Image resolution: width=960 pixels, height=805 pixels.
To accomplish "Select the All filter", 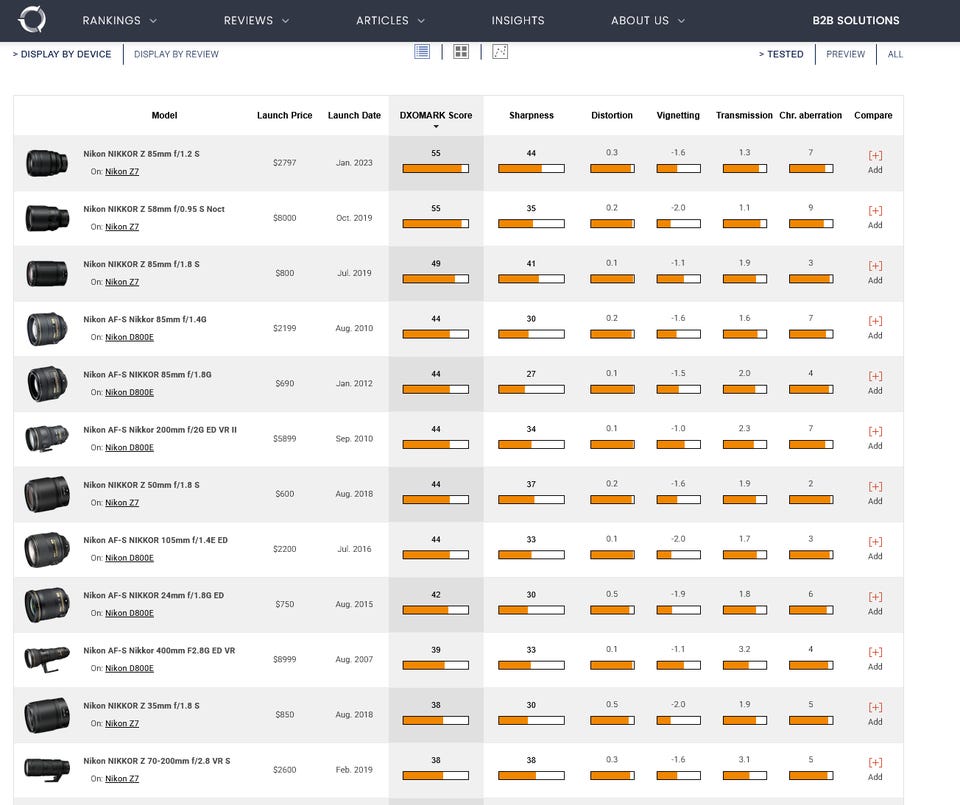I will 895,54.
